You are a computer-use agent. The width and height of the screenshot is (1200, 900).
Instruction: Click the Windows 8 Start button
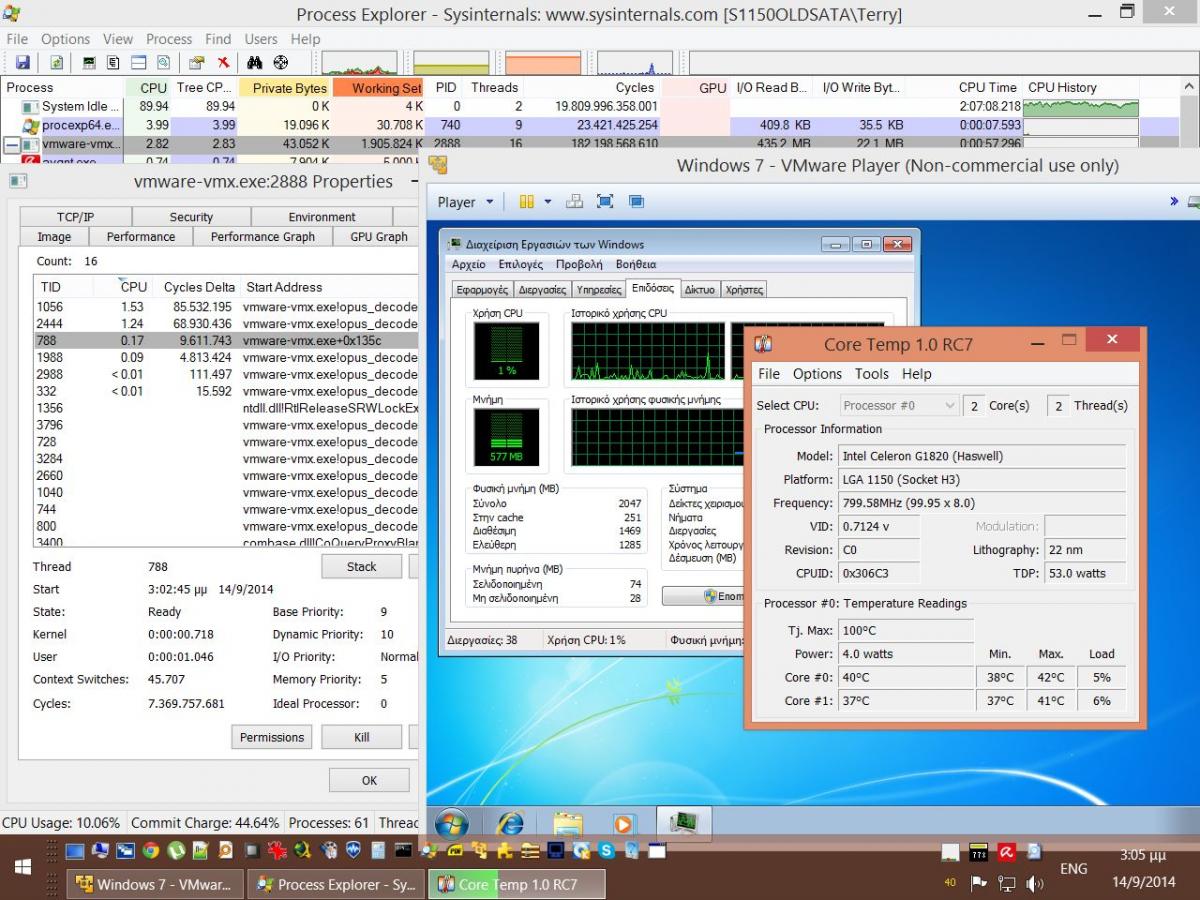22,867
